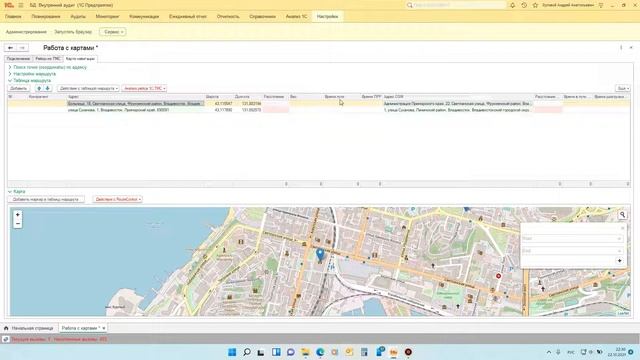Click the home icon of Начальная страница

(6, 328)
